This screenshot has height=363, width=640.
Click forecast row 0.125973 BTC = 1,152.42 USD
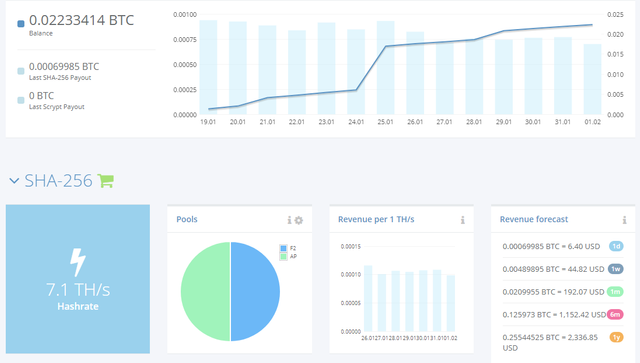554,314
